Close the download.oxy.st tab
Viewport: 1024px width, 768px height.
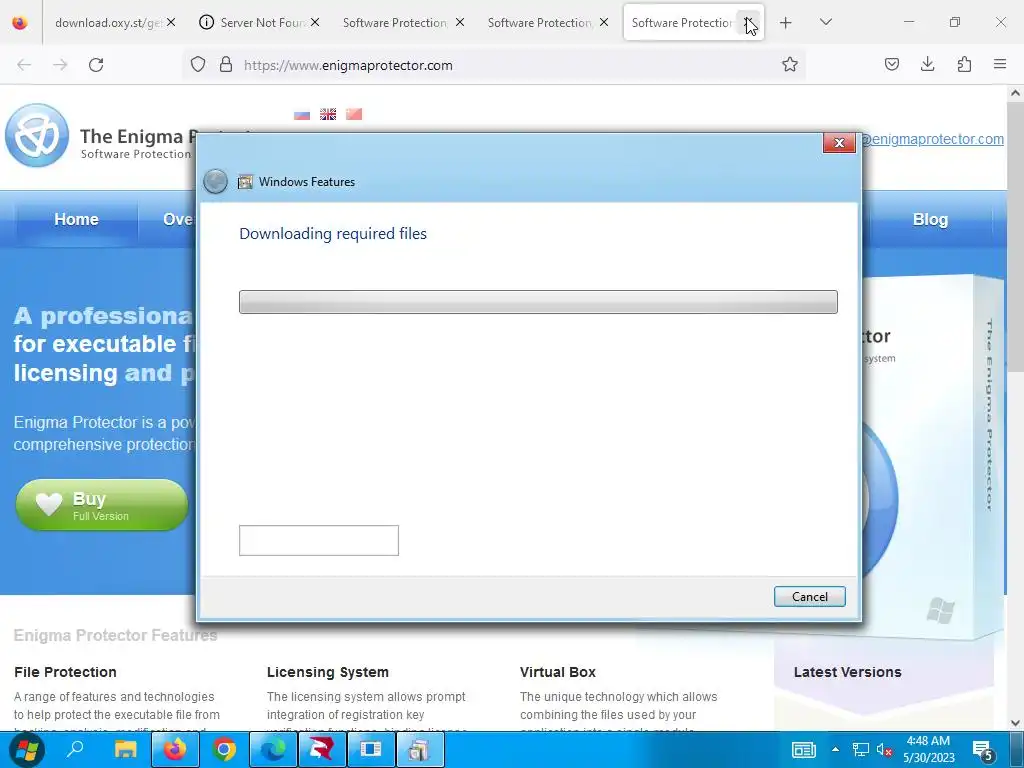[170, 22]
